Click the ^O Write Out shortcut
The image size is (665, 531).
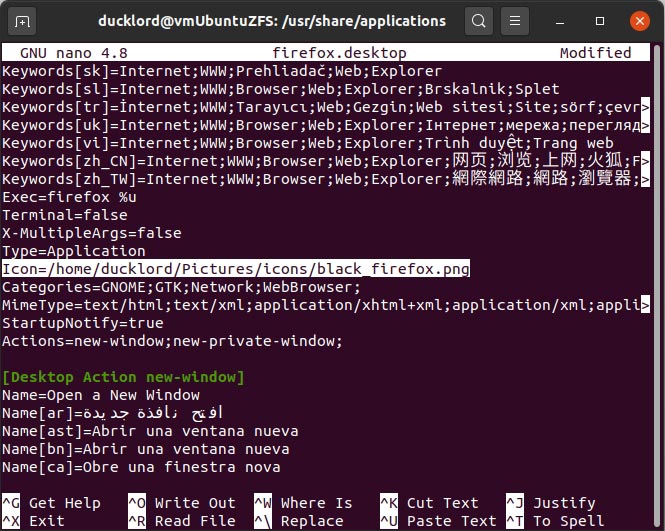182,503
